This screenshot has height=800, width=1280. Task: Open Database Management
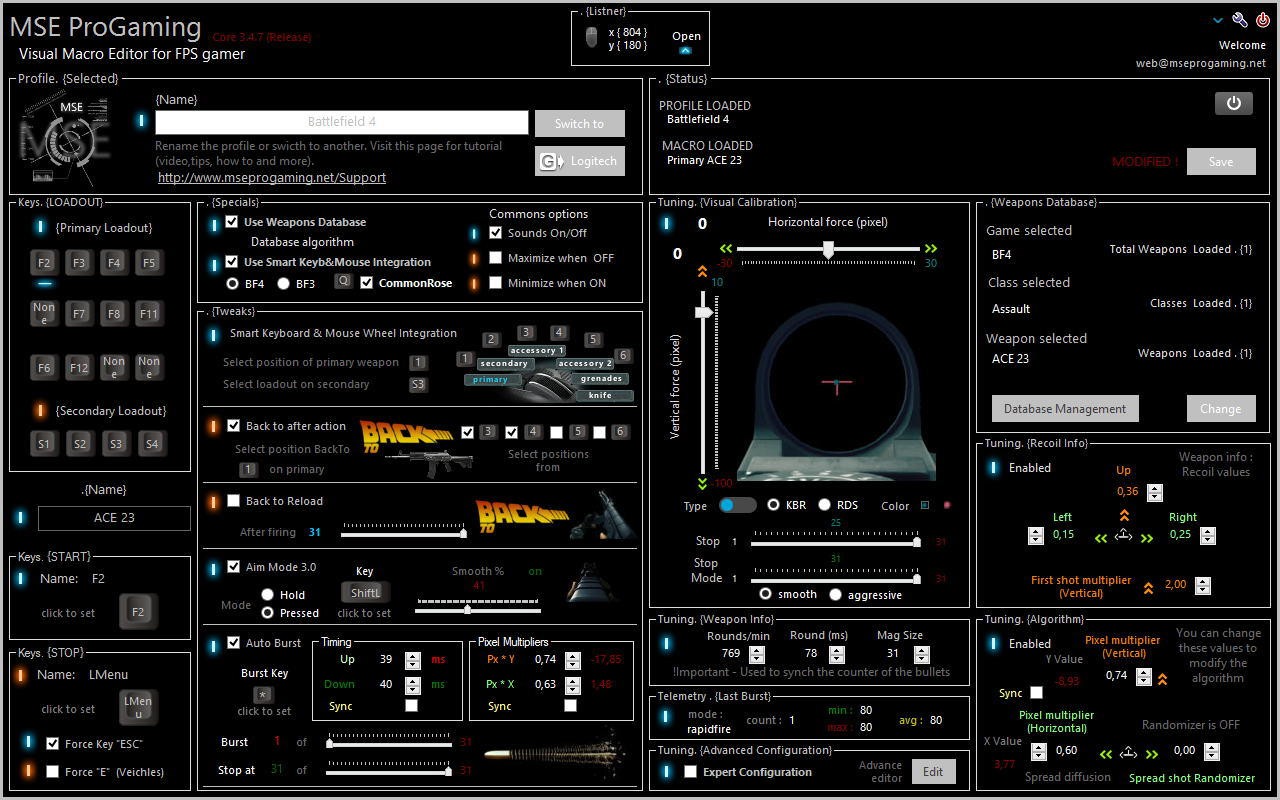[1065, 408]
